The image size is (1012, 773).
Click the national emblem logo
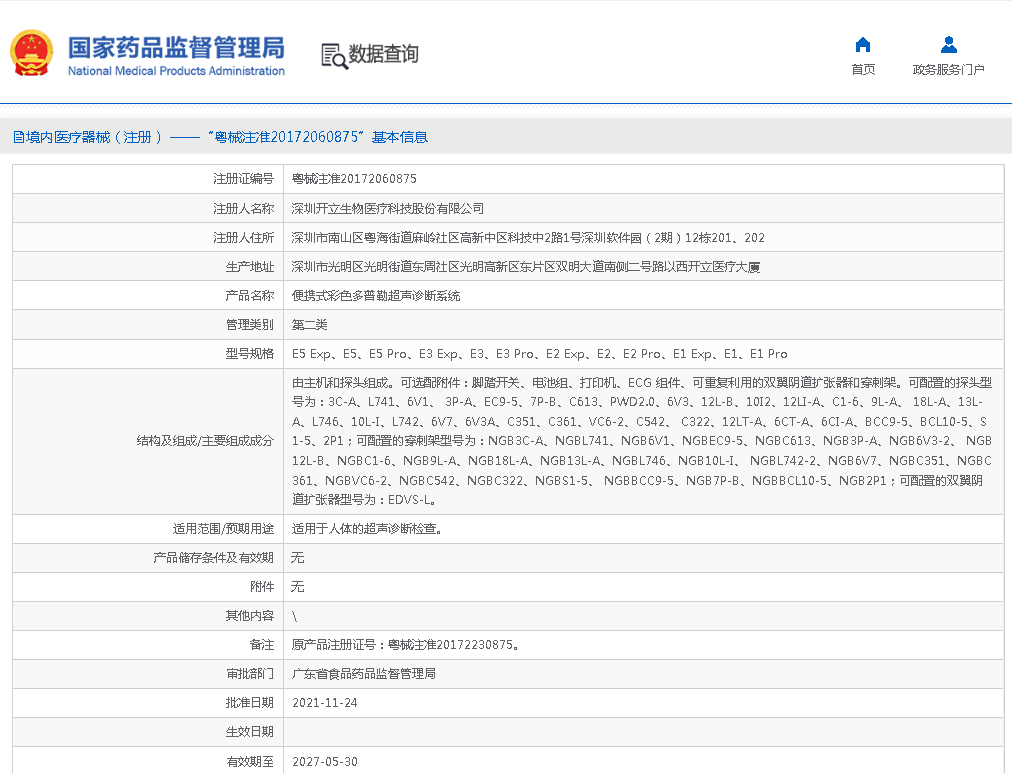tap(31, 53)
